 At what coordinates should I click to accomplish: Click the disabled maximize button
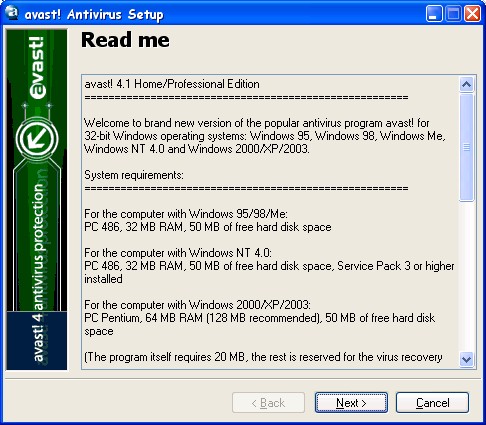coord(453,14)
